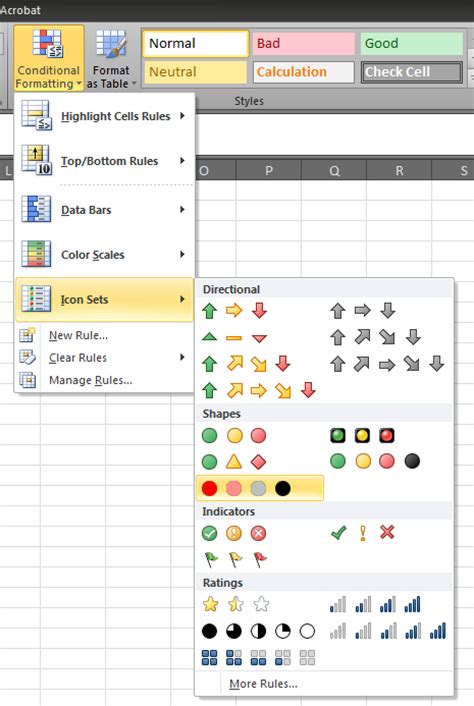Expand the Top/Bottom Rules arrow
The image size is (474, 706).
click(x=182, y=160)
